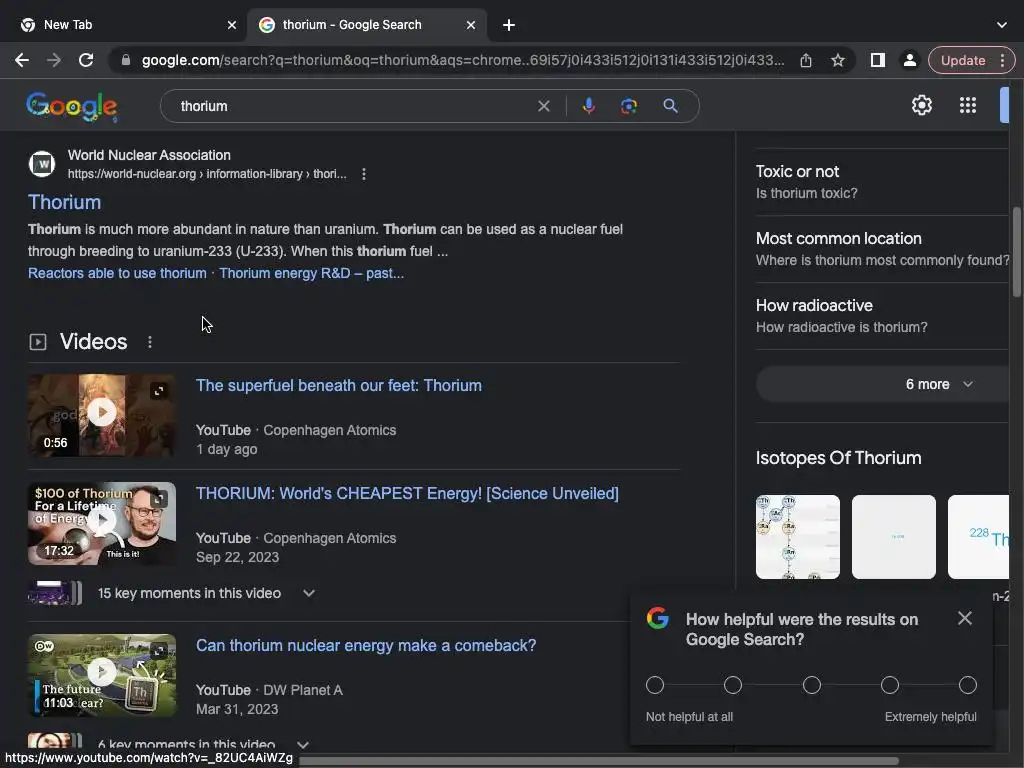Close the thorium Google Search tab
The width and height of the screenshot is (1024, 768).
point(471,25)
